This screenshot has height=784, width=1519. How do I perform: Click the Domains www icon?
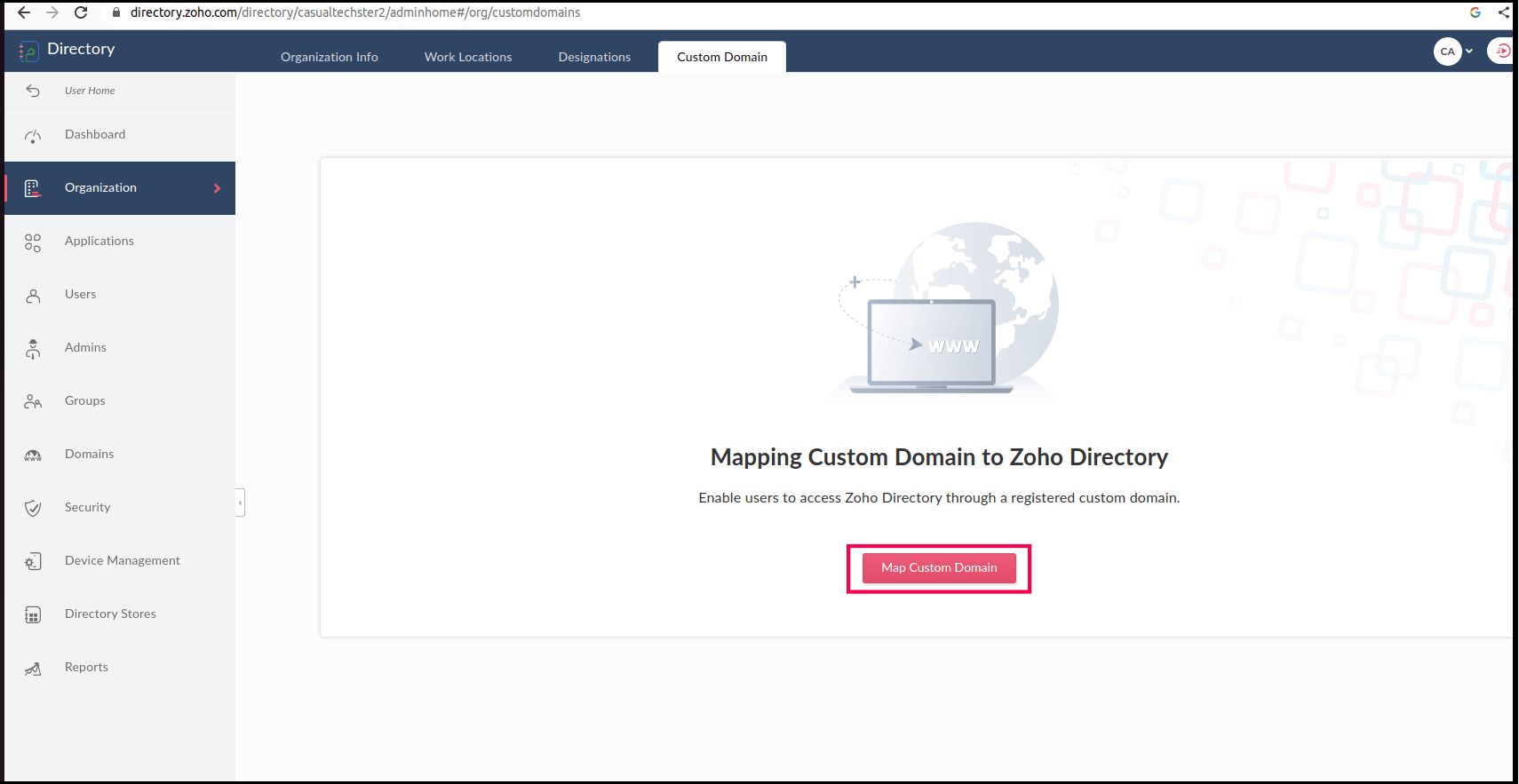pos(33,455)
